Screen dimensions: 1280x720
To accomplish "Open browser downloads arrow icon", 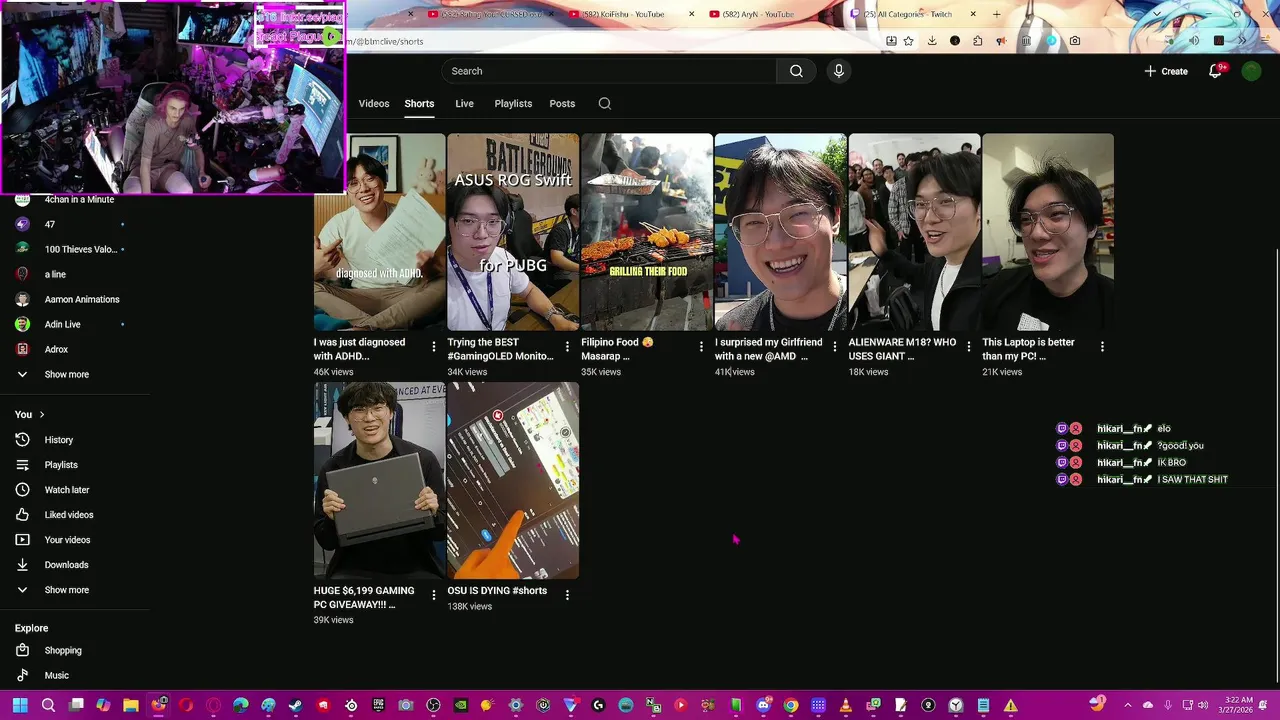I will tap(932, 41).
